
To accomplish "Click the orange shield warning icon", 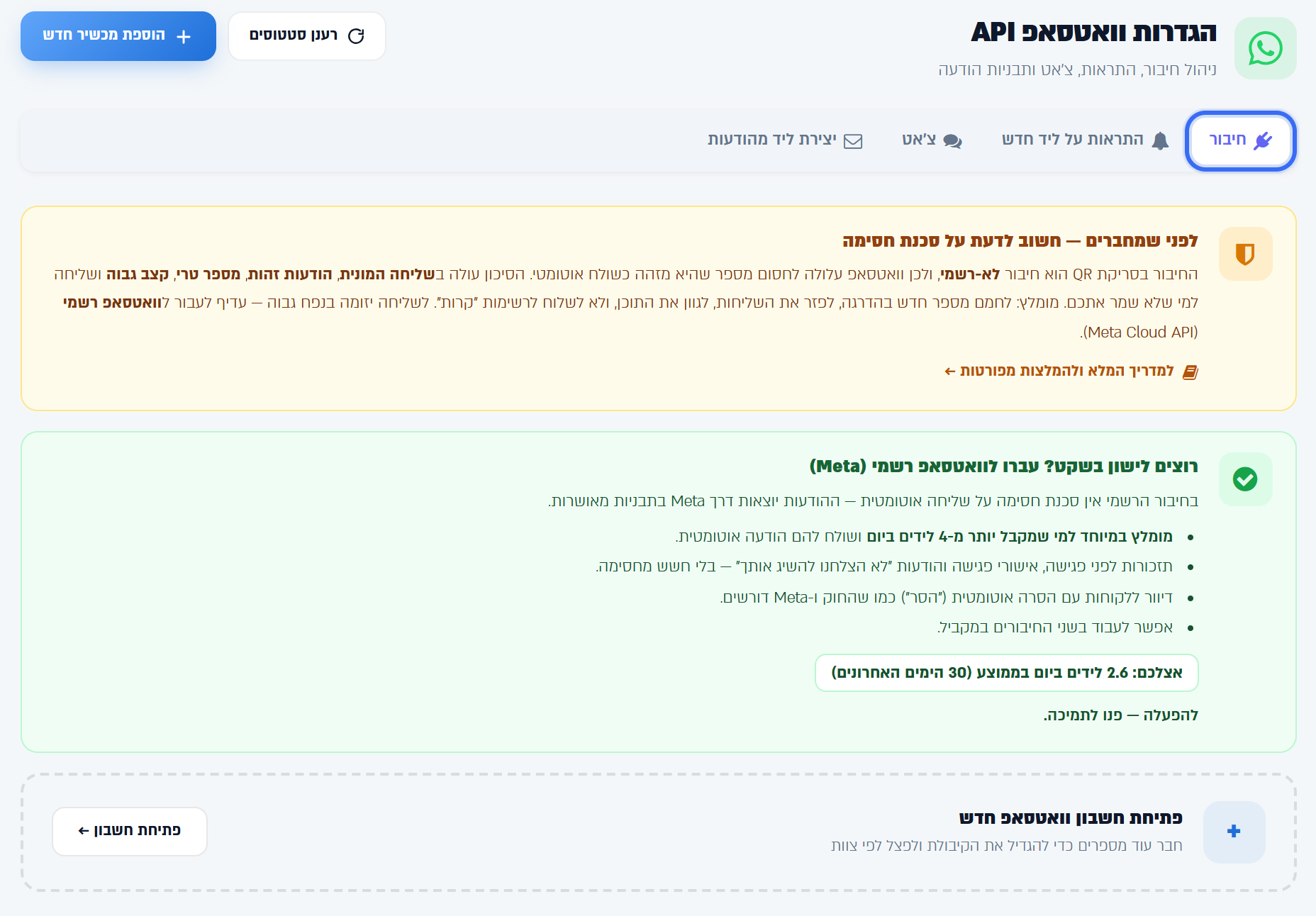I will [x=1245, y=254].
